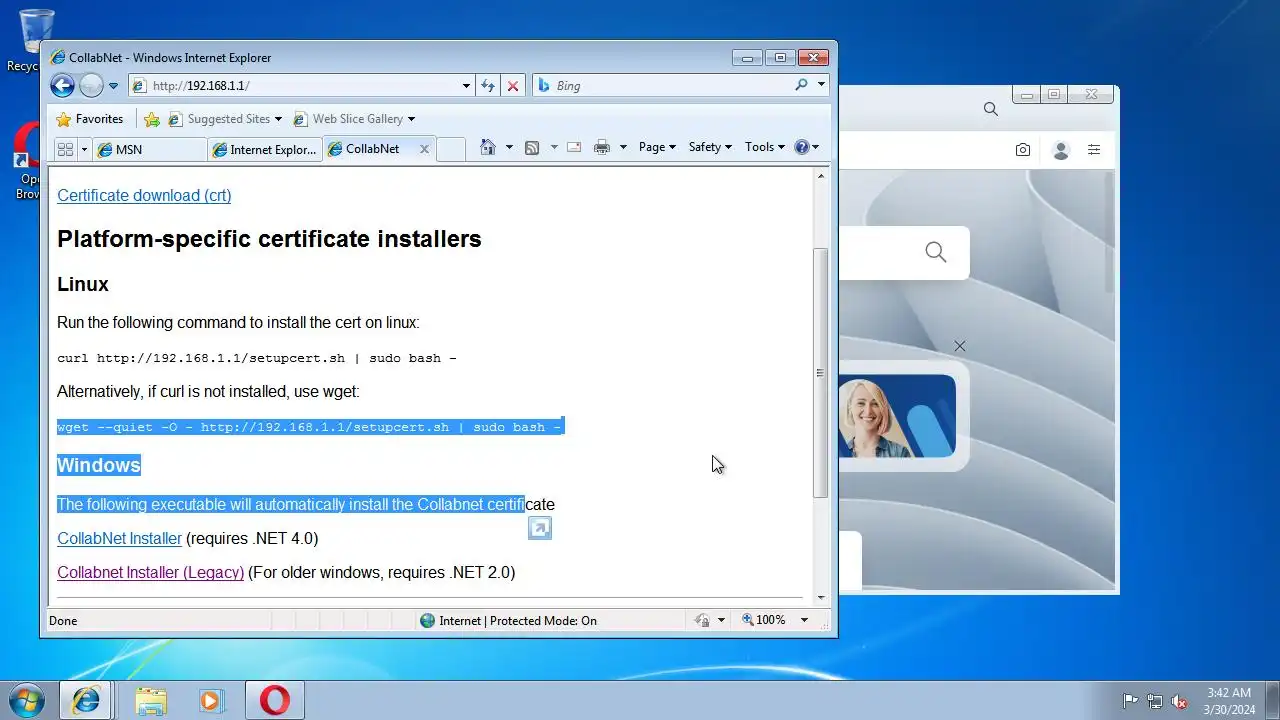Expand the address bar URL dropdown

466,86
